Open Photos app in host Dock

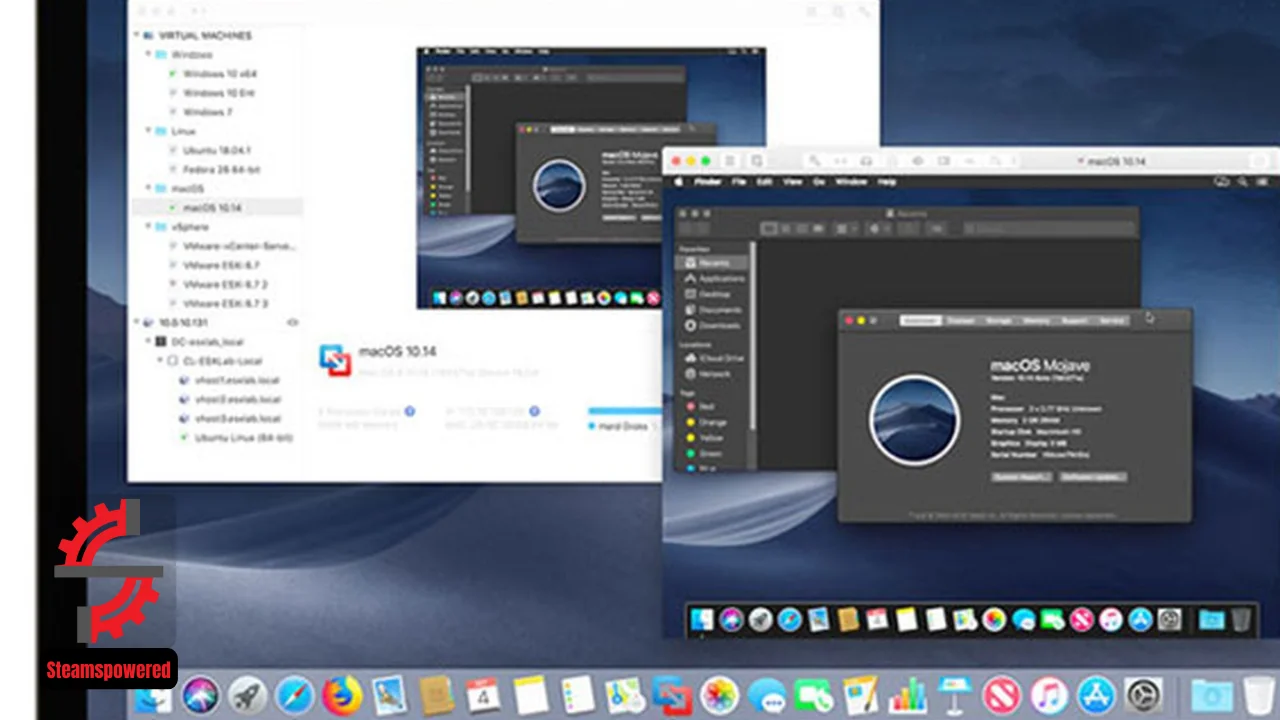719,694
